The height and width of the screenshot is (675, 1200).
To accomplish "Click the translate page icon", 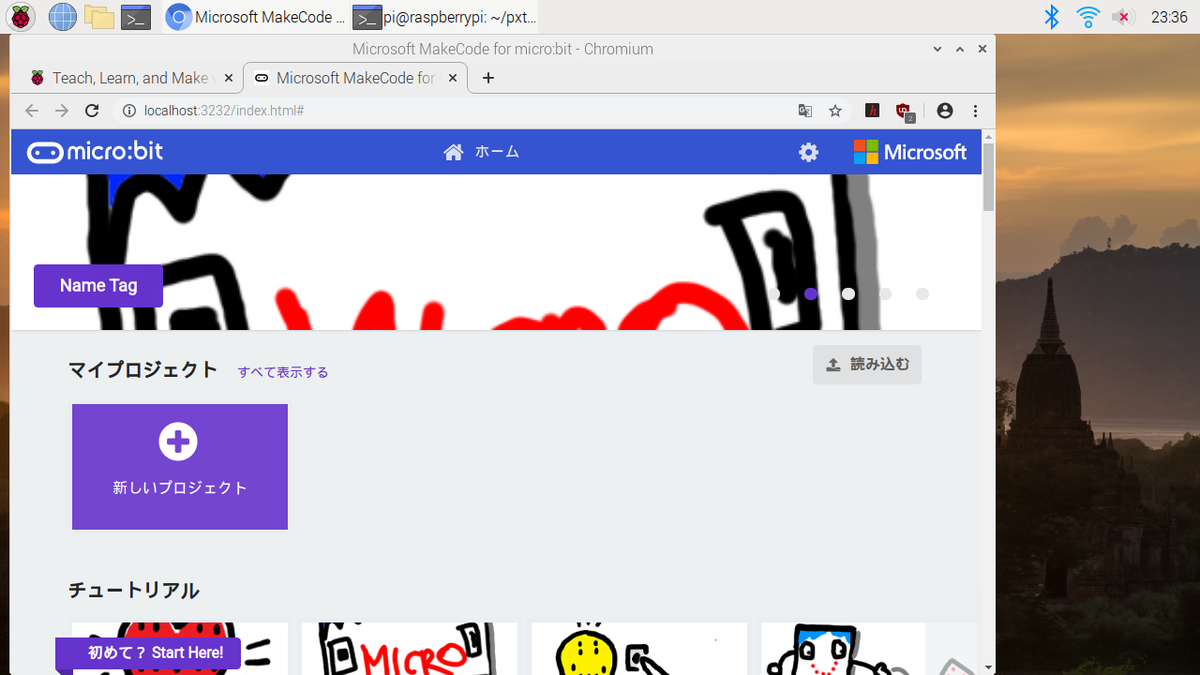I will point(805,111).
